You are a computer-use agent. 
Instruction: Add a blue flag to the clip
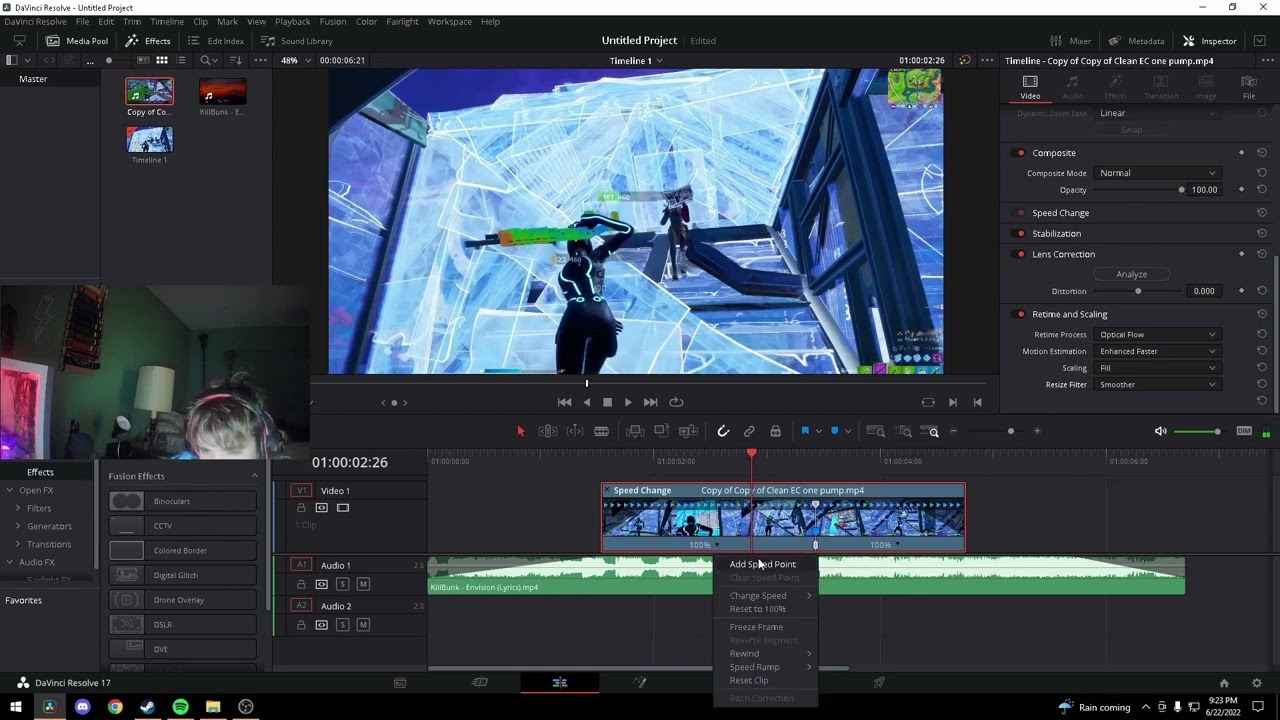(805, 431)
